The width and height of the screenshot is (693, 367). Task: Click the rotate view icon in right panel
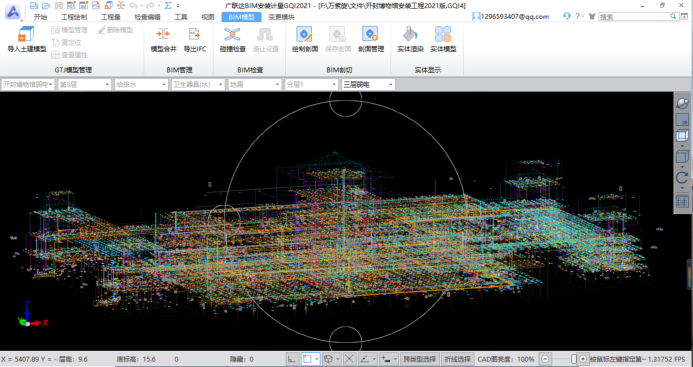[682, 178]
